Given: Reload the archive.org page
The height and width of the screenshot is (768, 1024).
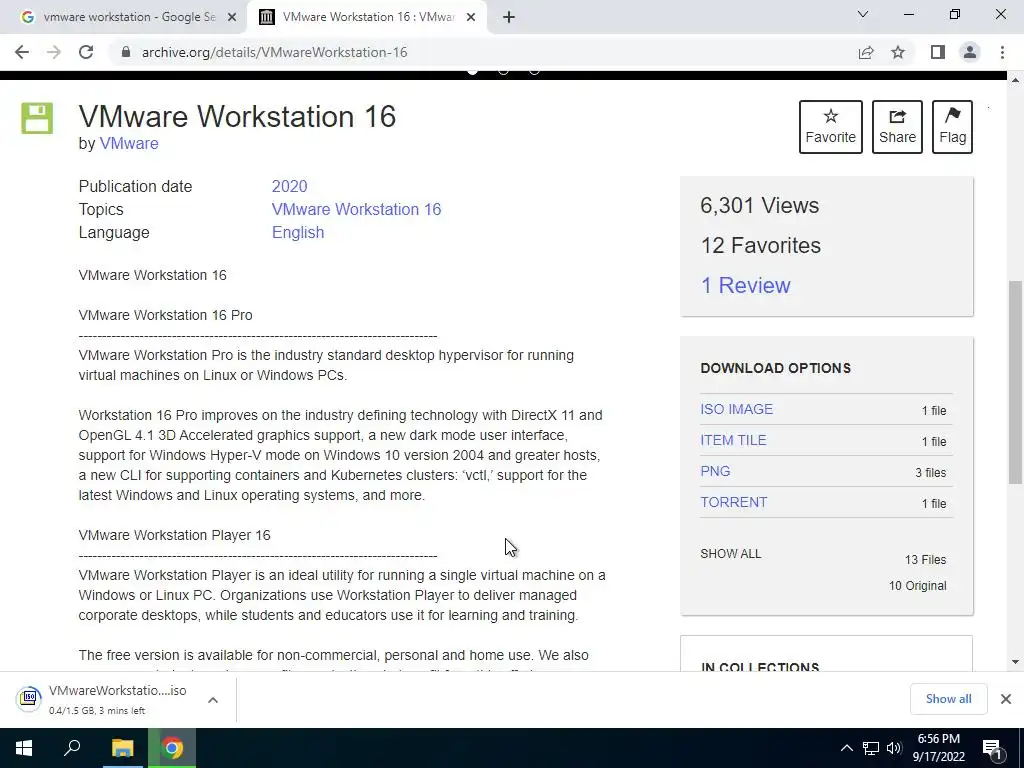Looking at the screenshot, I should pyautogui.click(x=86, y=52).
